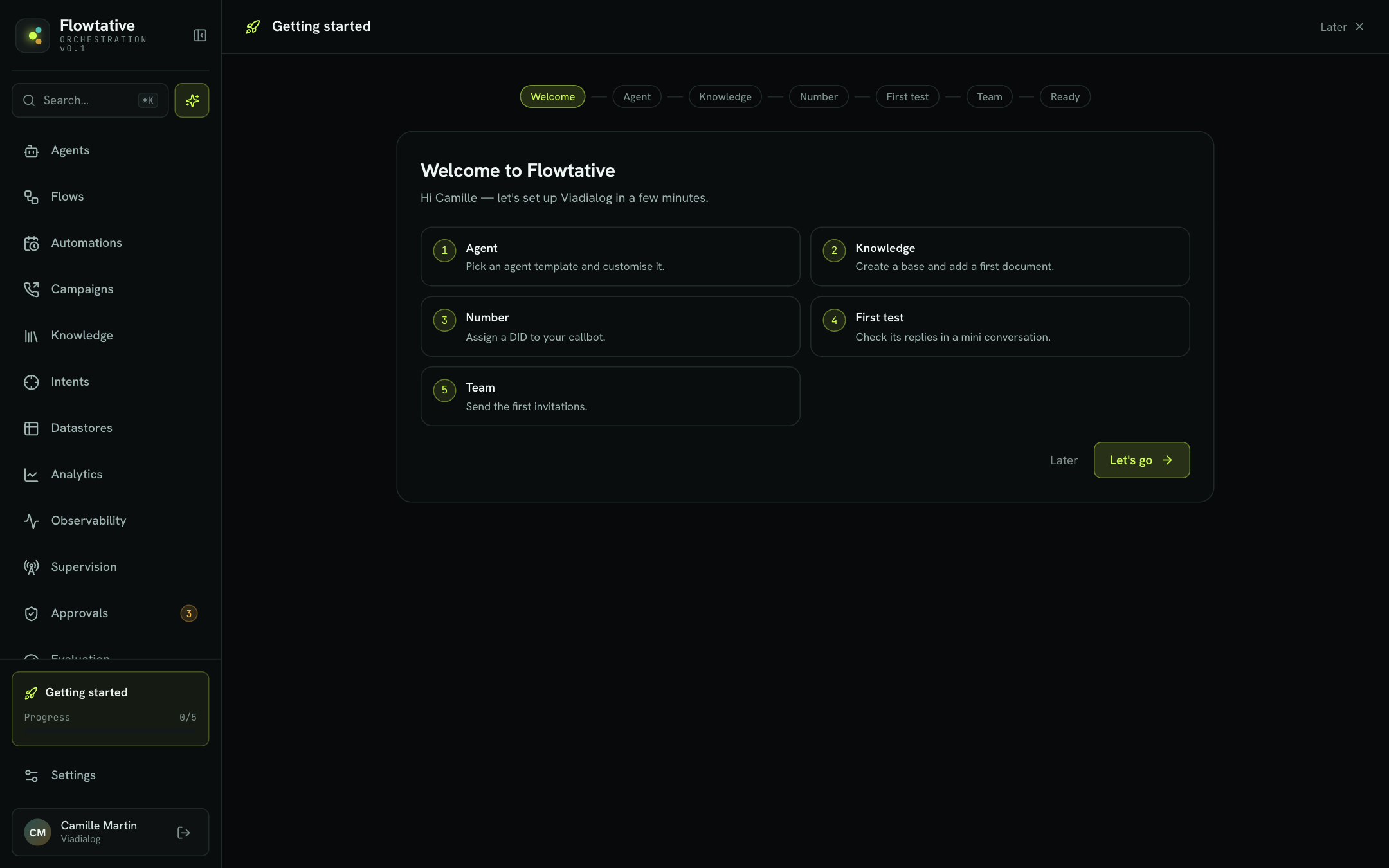The height and width of the screenshot is (868, 1389).
Task: Dismiss onboarding with top-right Later
Action: pyautogui.click(x=1341, y=27)
